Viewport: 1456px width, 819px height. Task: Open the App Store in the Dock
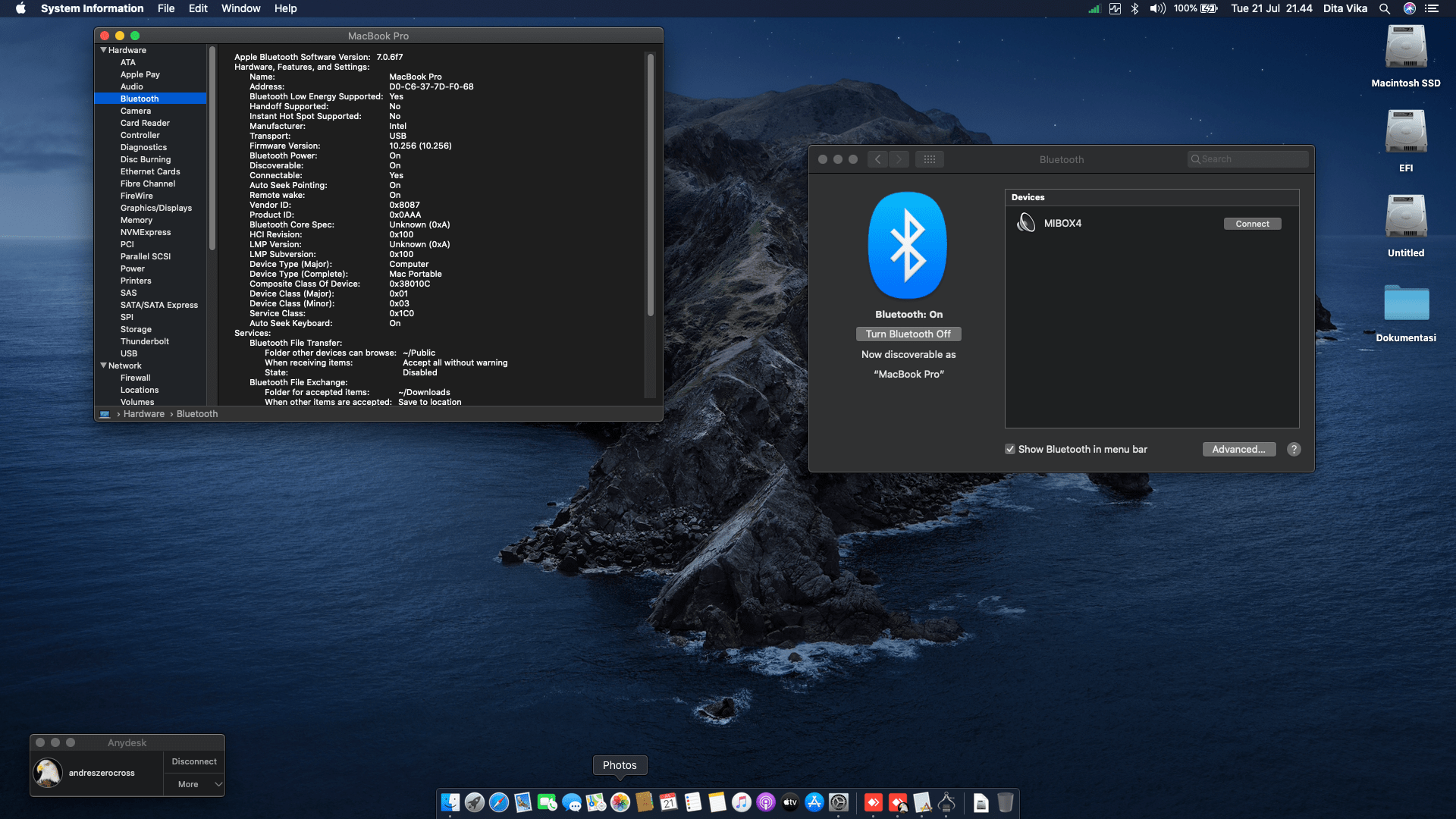(x=814, y=802)
